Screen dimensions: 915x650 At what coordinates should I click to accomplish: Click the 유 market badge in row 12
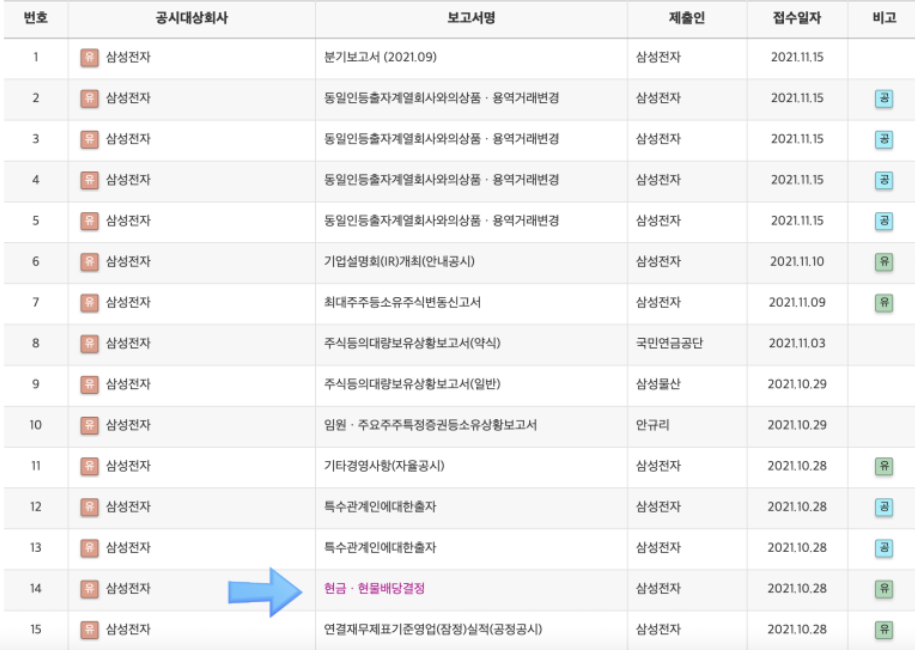(x=89, y=506)
